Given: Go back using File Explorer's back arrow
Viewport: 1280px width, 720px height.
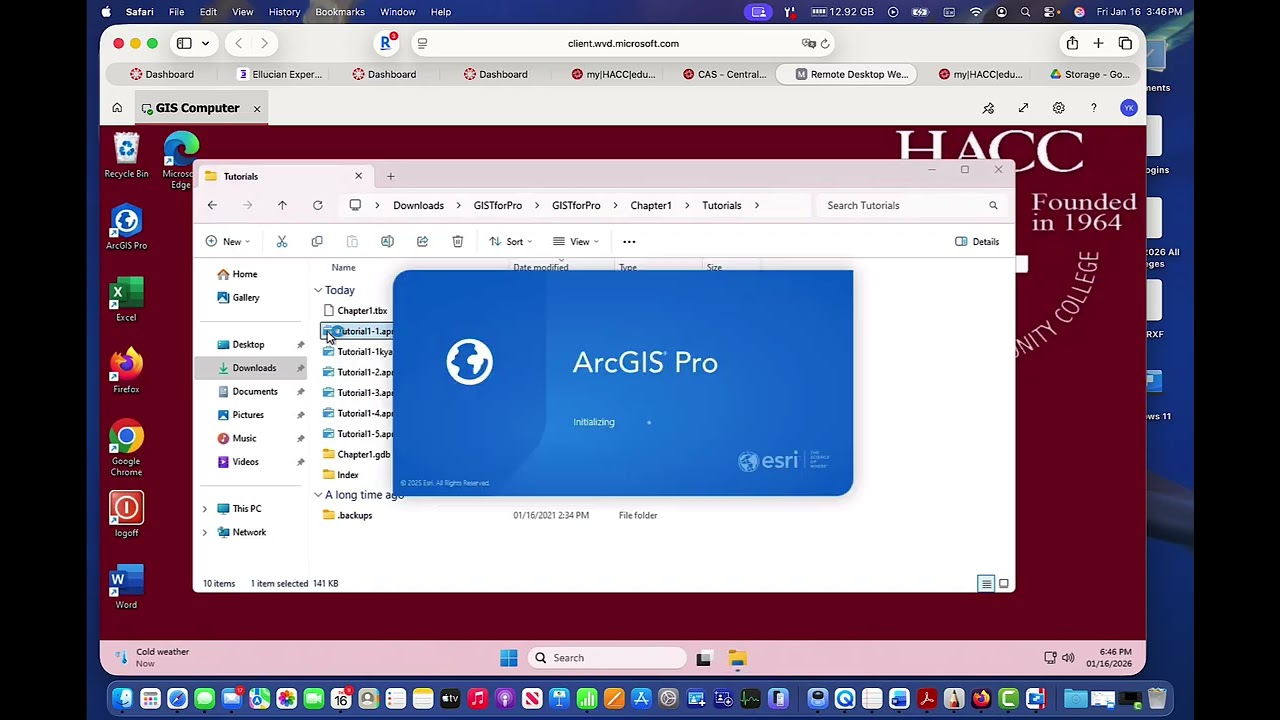Looking at the screenshot, I should coord(212,205).
